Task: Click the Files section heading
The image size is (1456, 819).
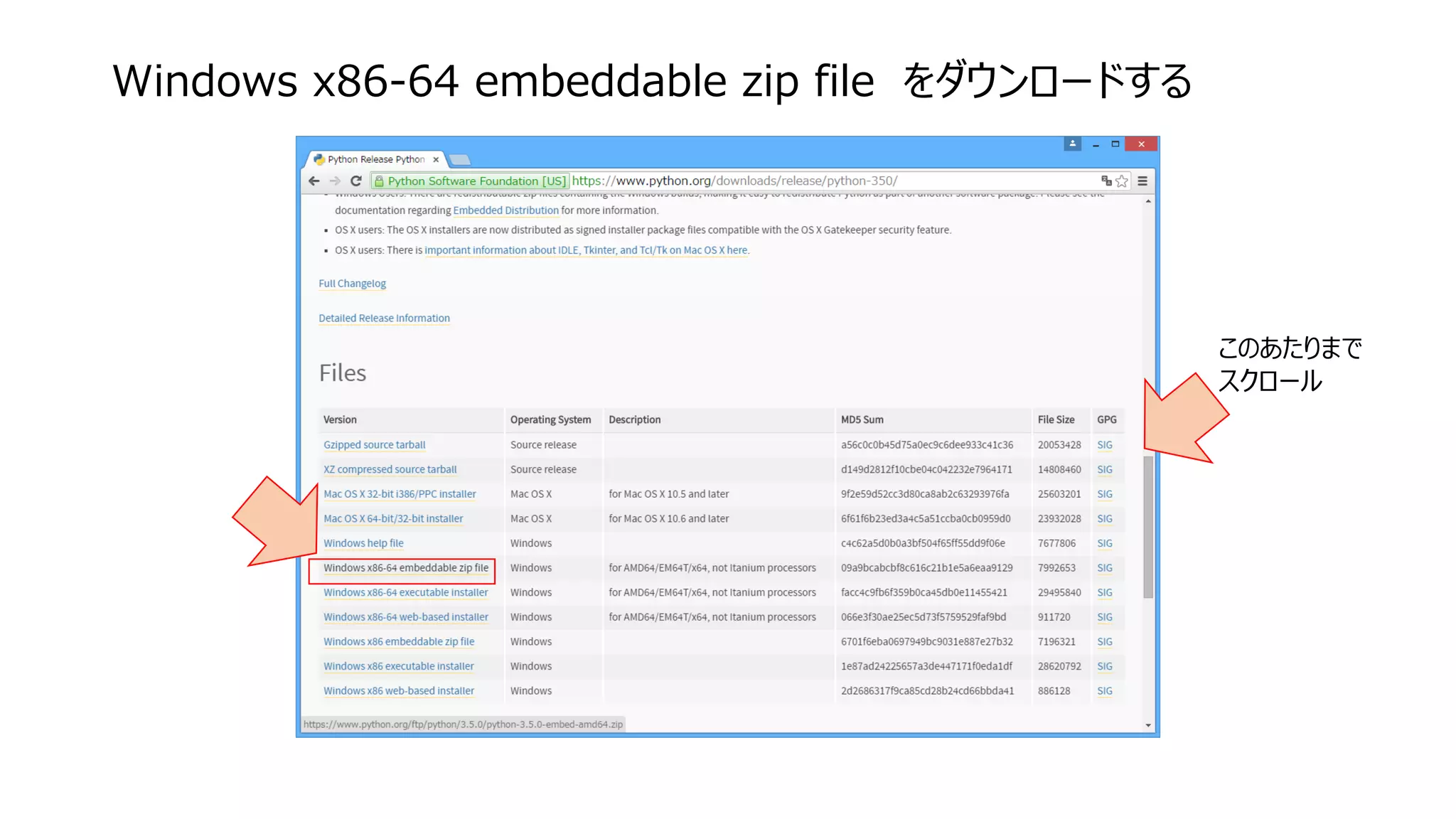Action: [x=343, y=373]
